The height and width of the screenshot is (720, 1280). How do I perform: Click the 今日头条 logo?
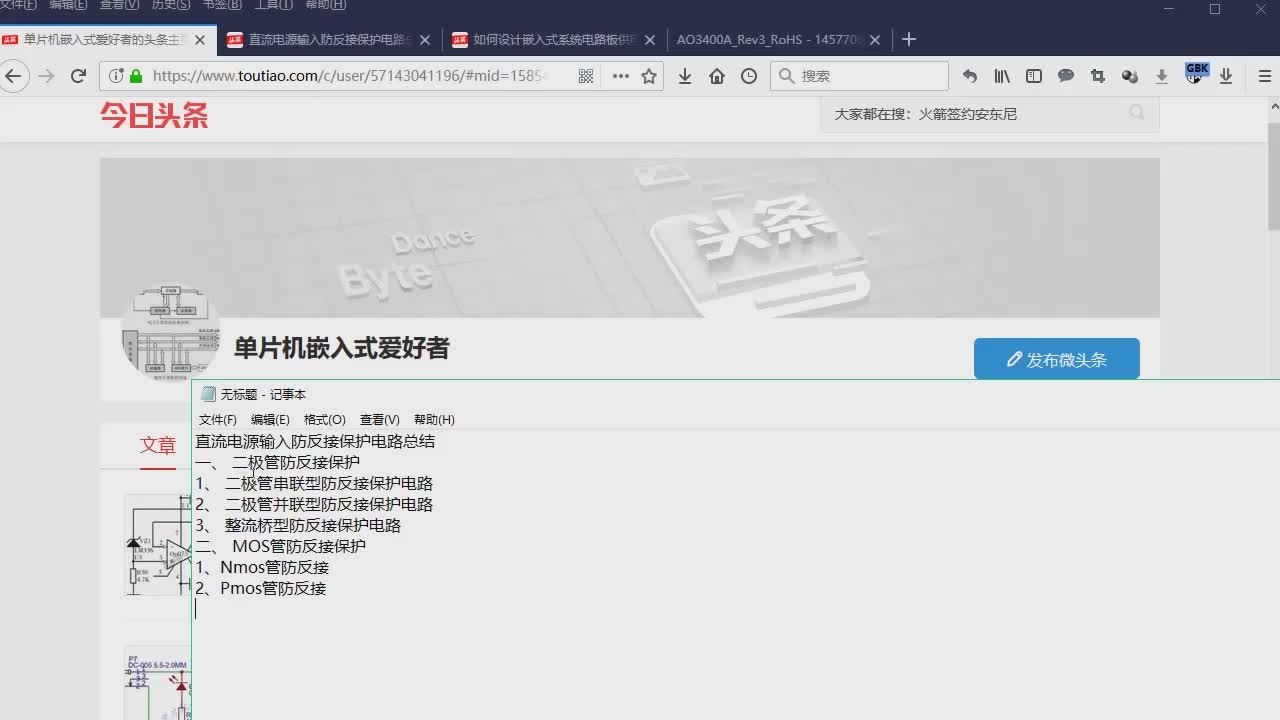(x=154, y=116)
